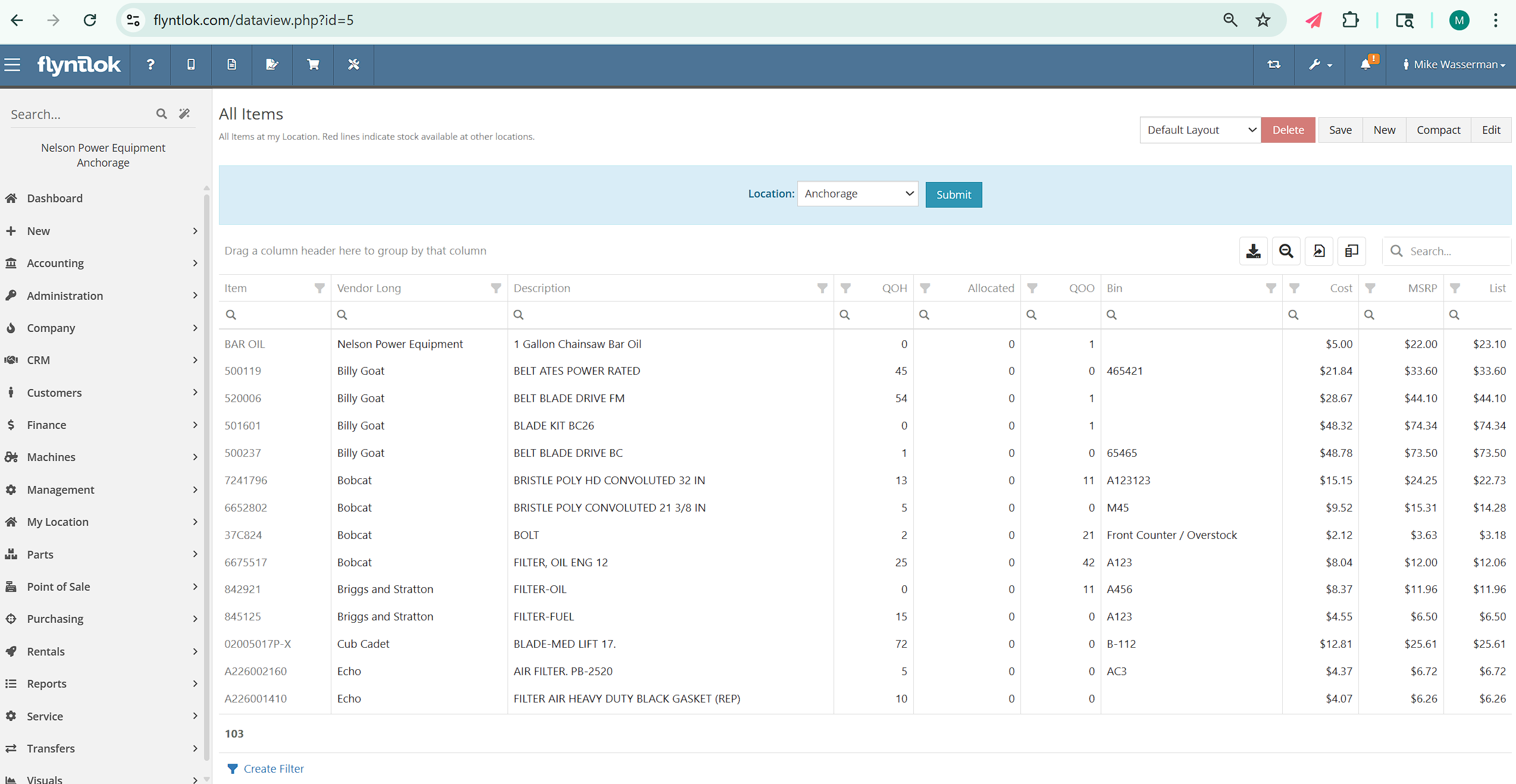
Task: Open the Description column filter funnel
Action: tap(822, 288)
